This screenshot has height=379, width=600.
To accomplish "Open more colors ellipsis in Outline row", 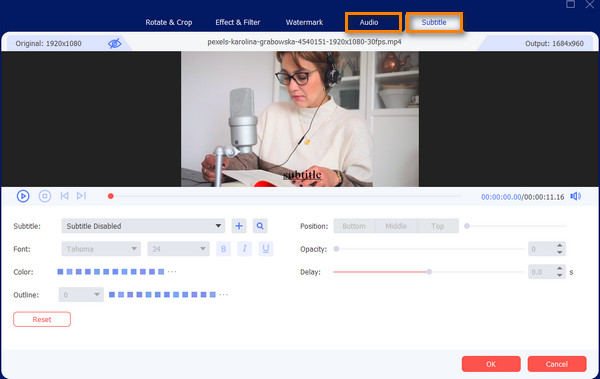I will pyautogui.click(x=224, y=294).
